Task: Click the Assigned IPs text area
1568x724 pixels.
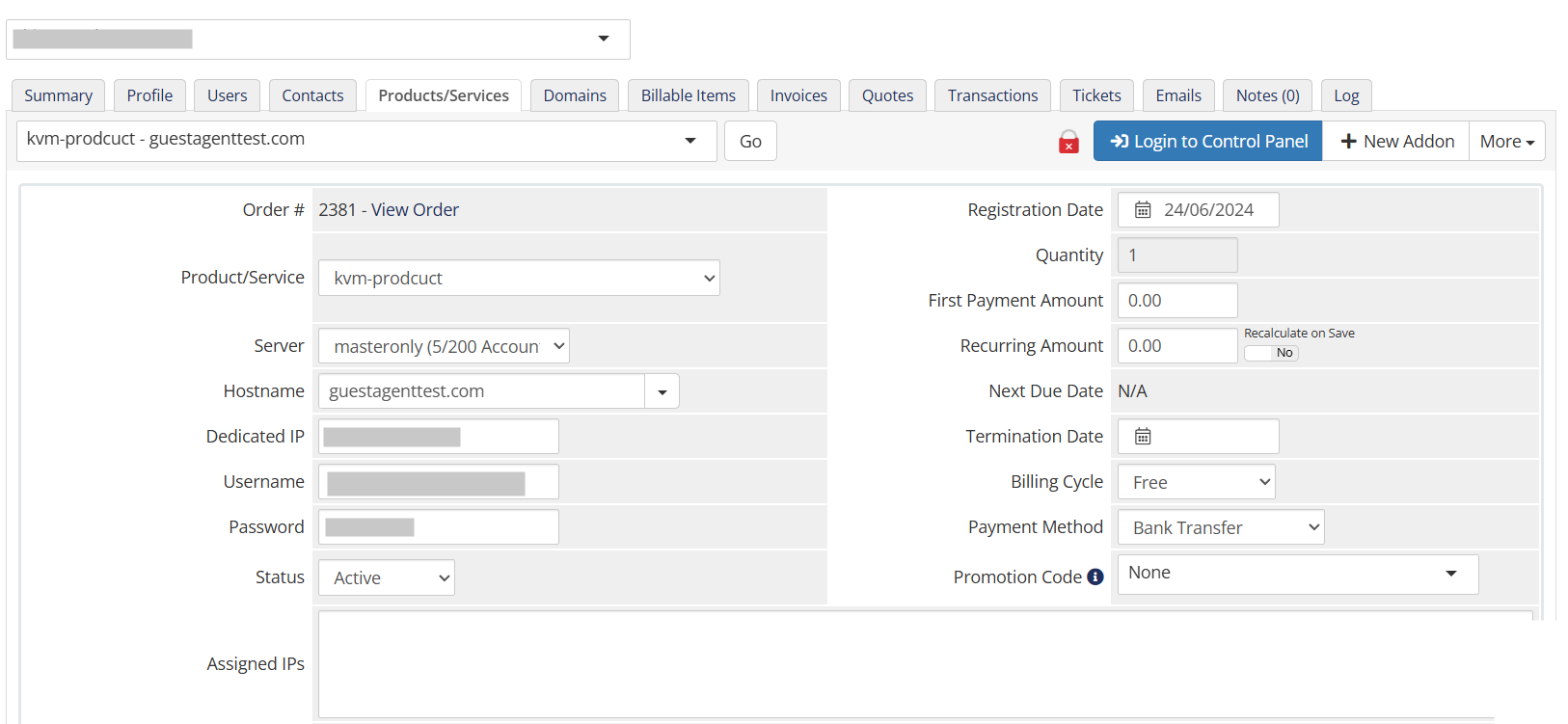Action: pos(925,664)
